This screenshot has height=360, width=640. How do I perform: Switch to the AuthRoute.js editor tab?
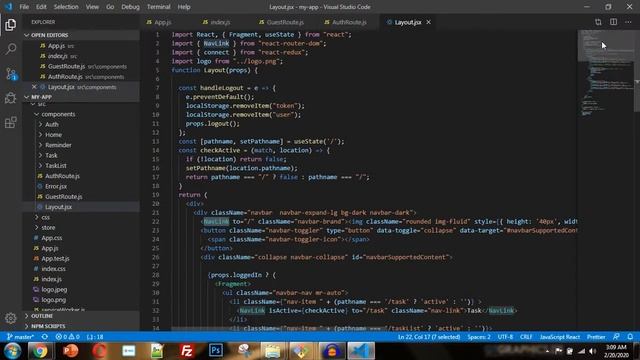[x=349, y=22]
